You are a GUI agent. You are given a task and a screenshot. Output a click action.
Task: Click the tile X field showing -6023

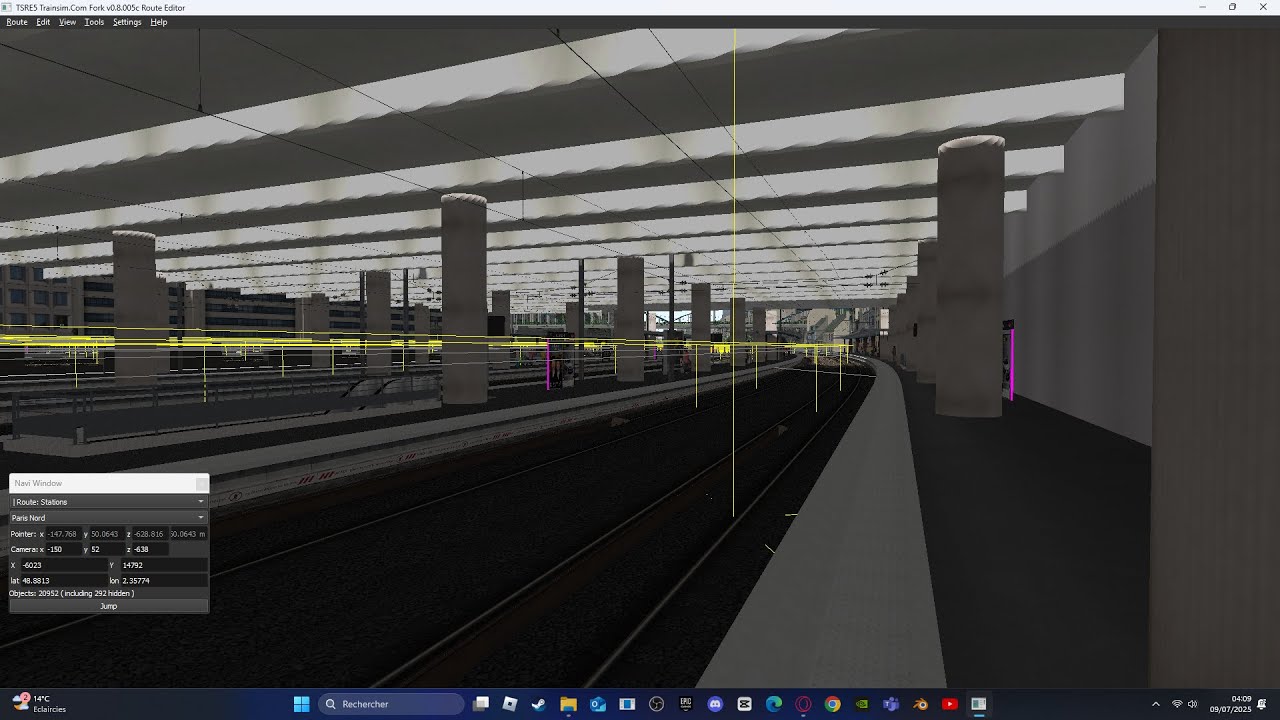[63, 565]
